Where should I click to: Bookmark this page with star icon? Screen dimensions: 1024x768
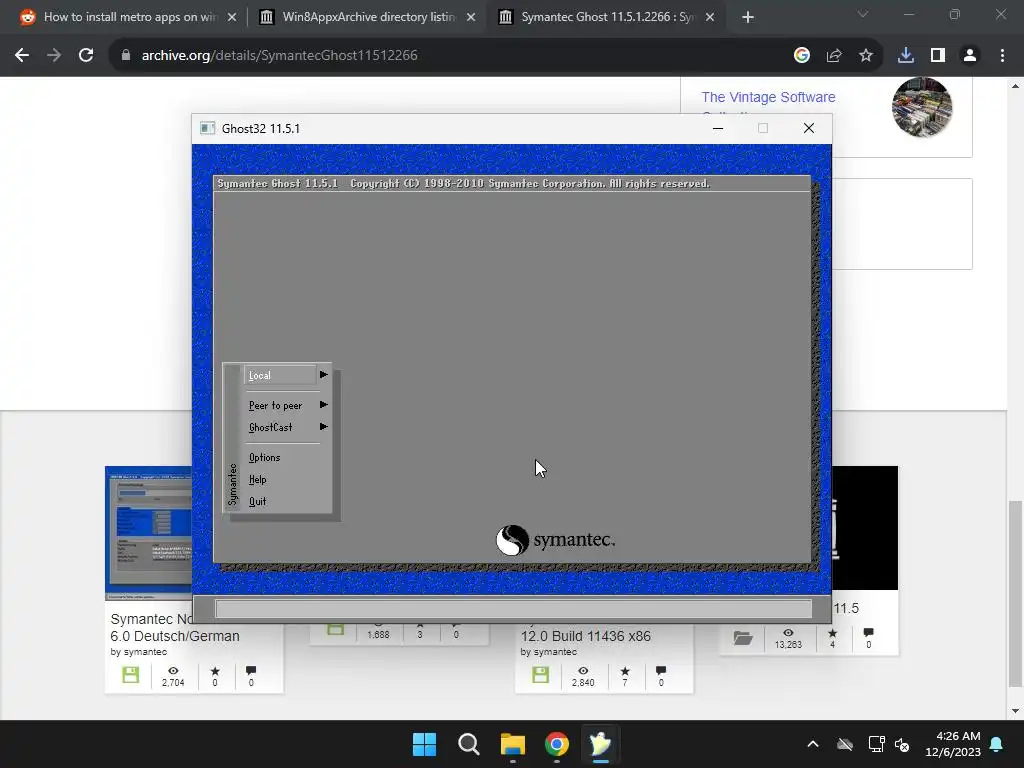866,56
